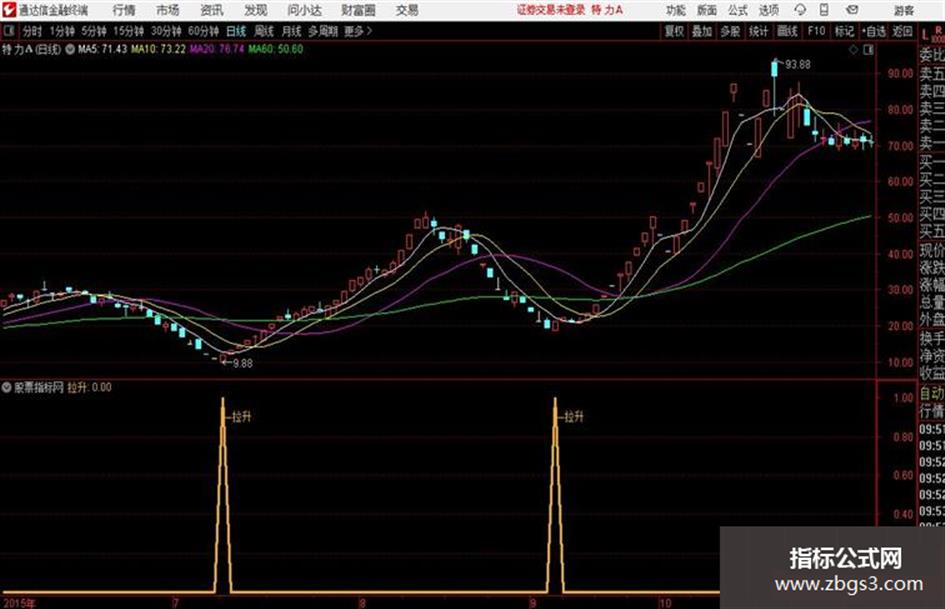Click the first 拉升 spike label
945x609 pixels.
242,417
